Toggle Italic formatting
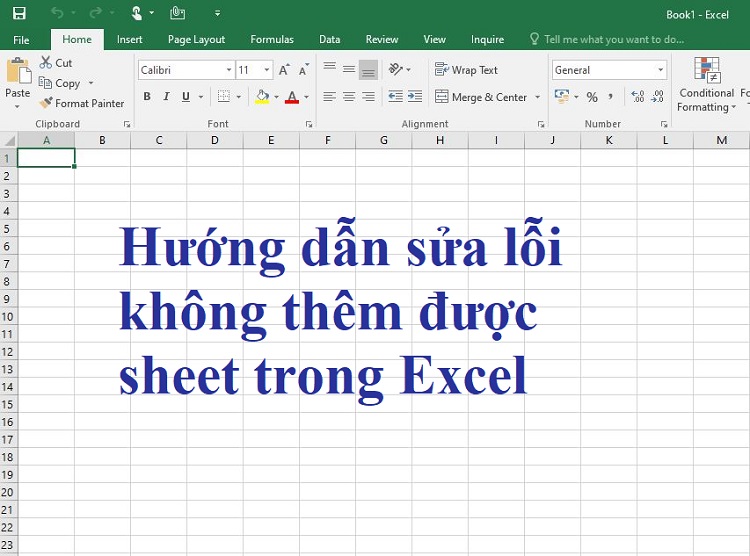 pos(166,97)
